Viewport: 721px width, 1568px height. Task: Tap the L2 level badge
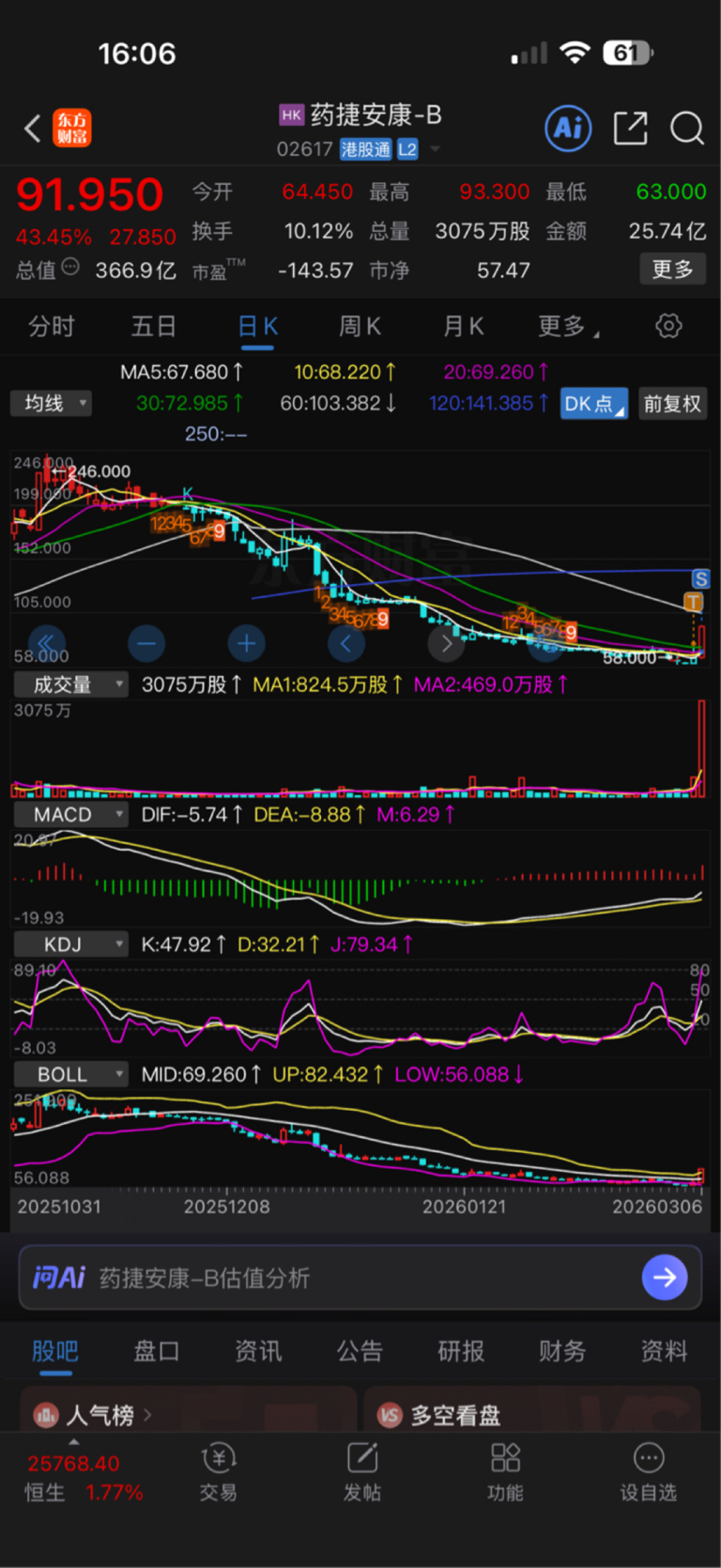tap(407, 149)
